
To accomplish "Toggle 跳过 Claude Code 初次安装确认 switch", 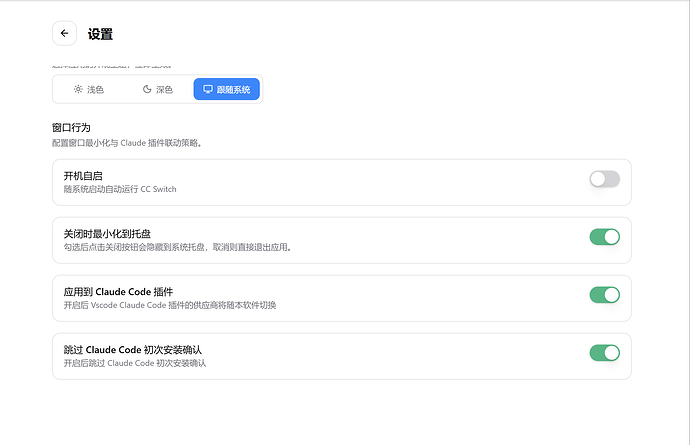I will tap(605, 353).
